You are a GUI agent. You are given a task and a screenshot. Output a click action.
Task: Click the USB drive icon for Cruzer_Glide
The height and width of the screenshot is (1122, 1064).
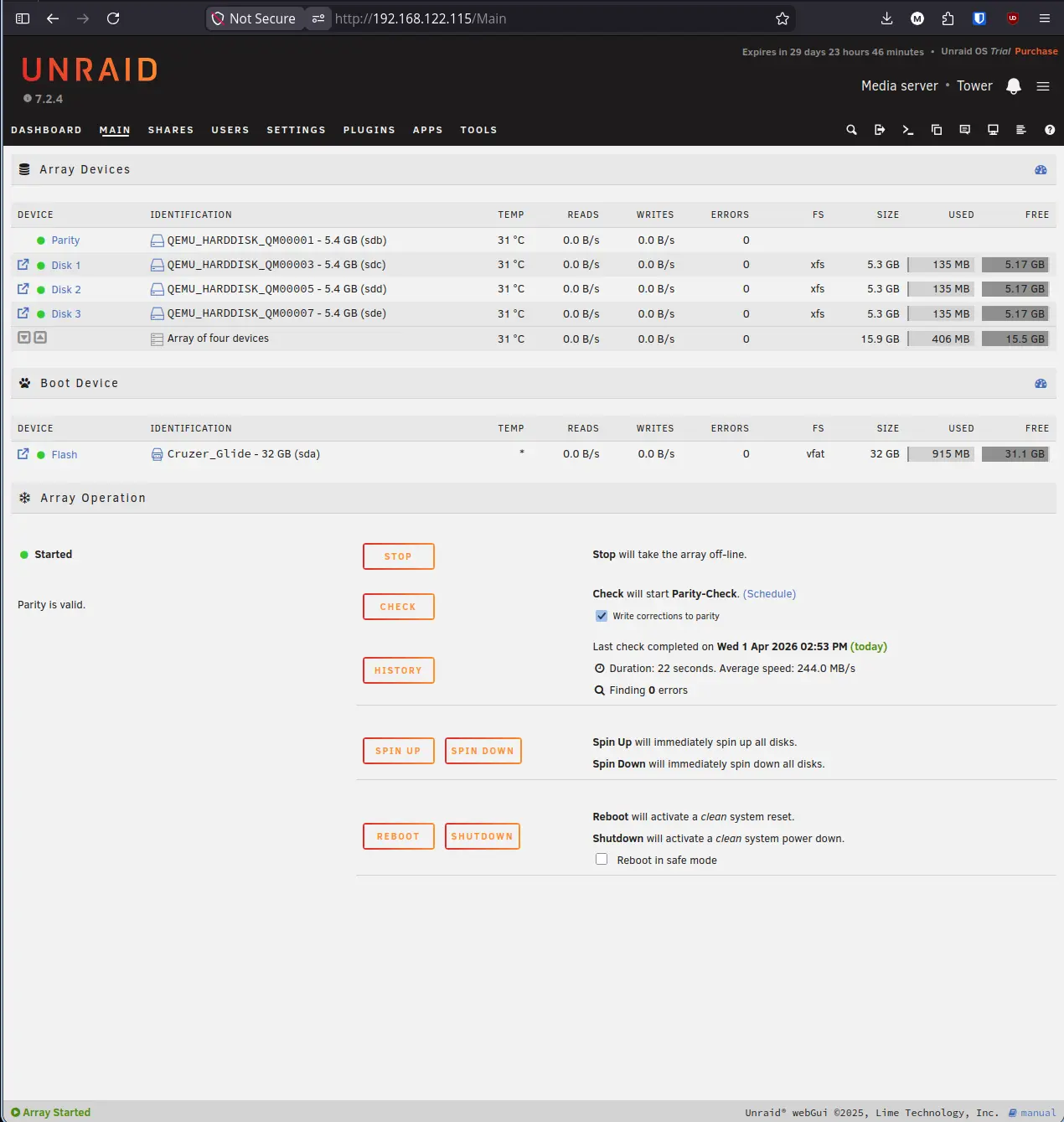point(157,454)
